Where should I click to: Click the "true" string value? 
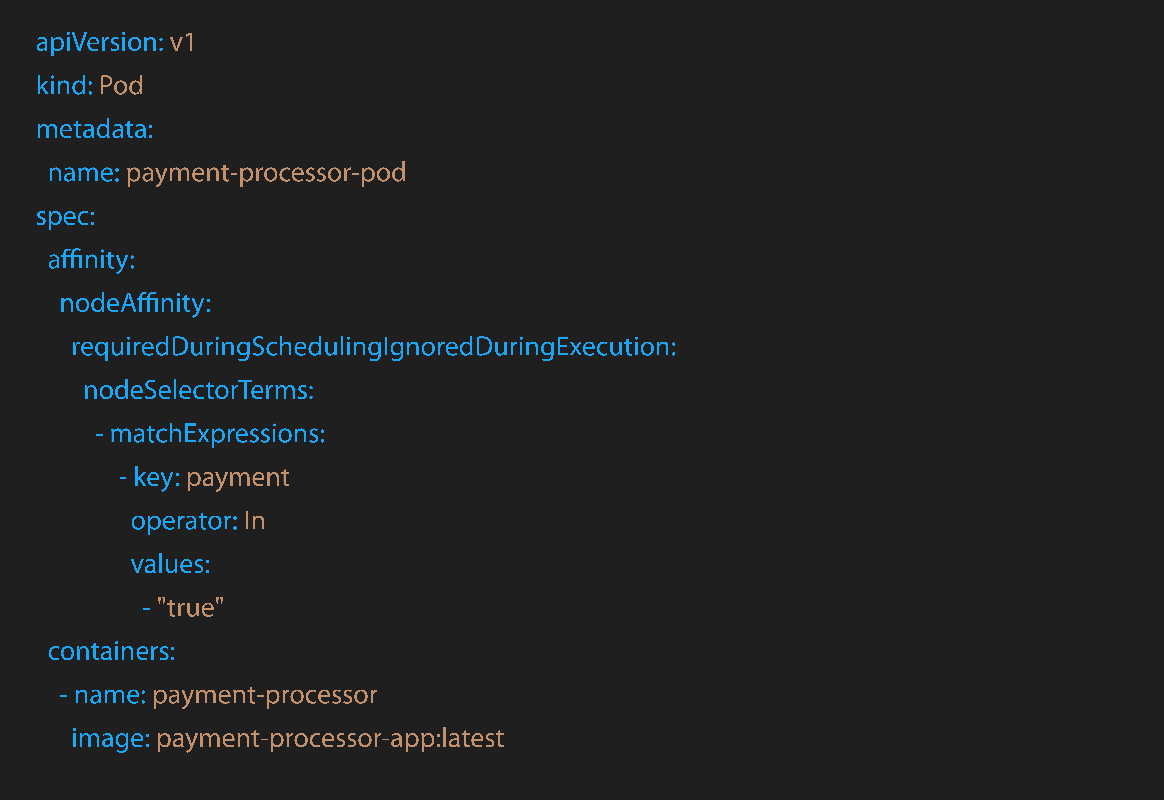tap(190, 607)
